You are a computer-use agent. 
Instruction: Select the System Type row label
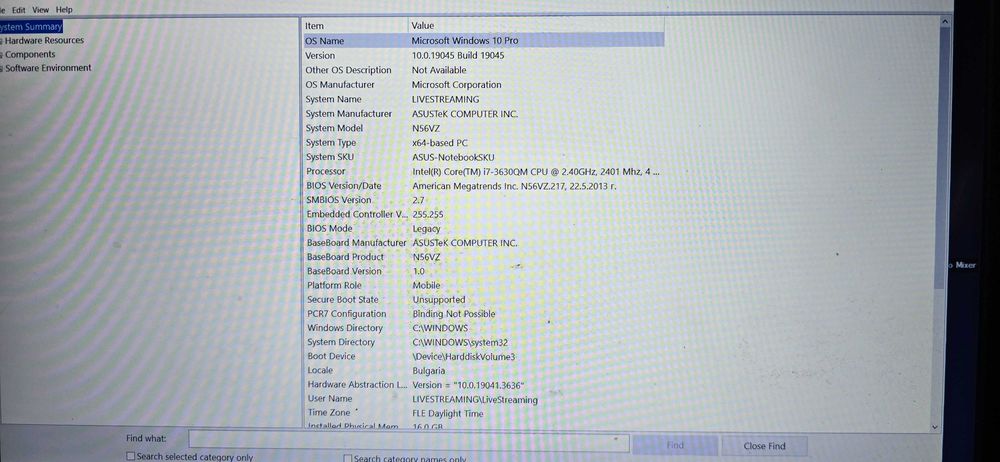(330, 142)
